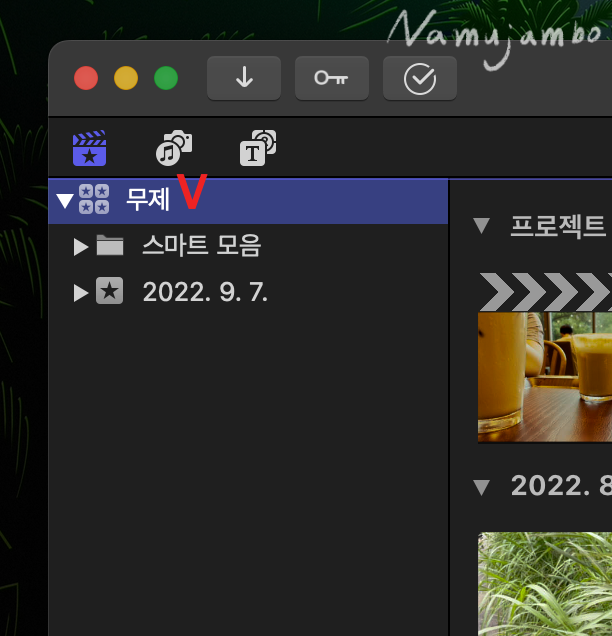Select the green grass clip thumbnail
Viewport: 612px width, 636px height.
point(545,584)
